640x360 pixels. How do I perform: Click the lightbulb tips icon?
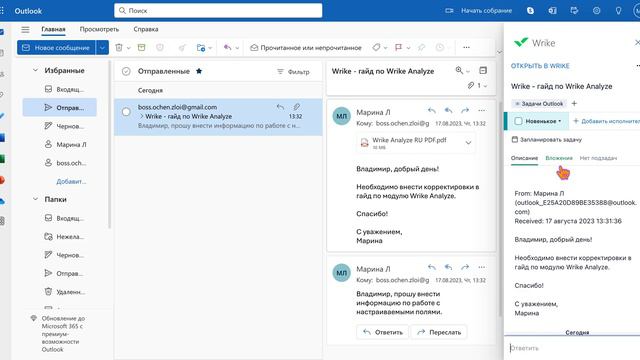[x=618, y=11]
